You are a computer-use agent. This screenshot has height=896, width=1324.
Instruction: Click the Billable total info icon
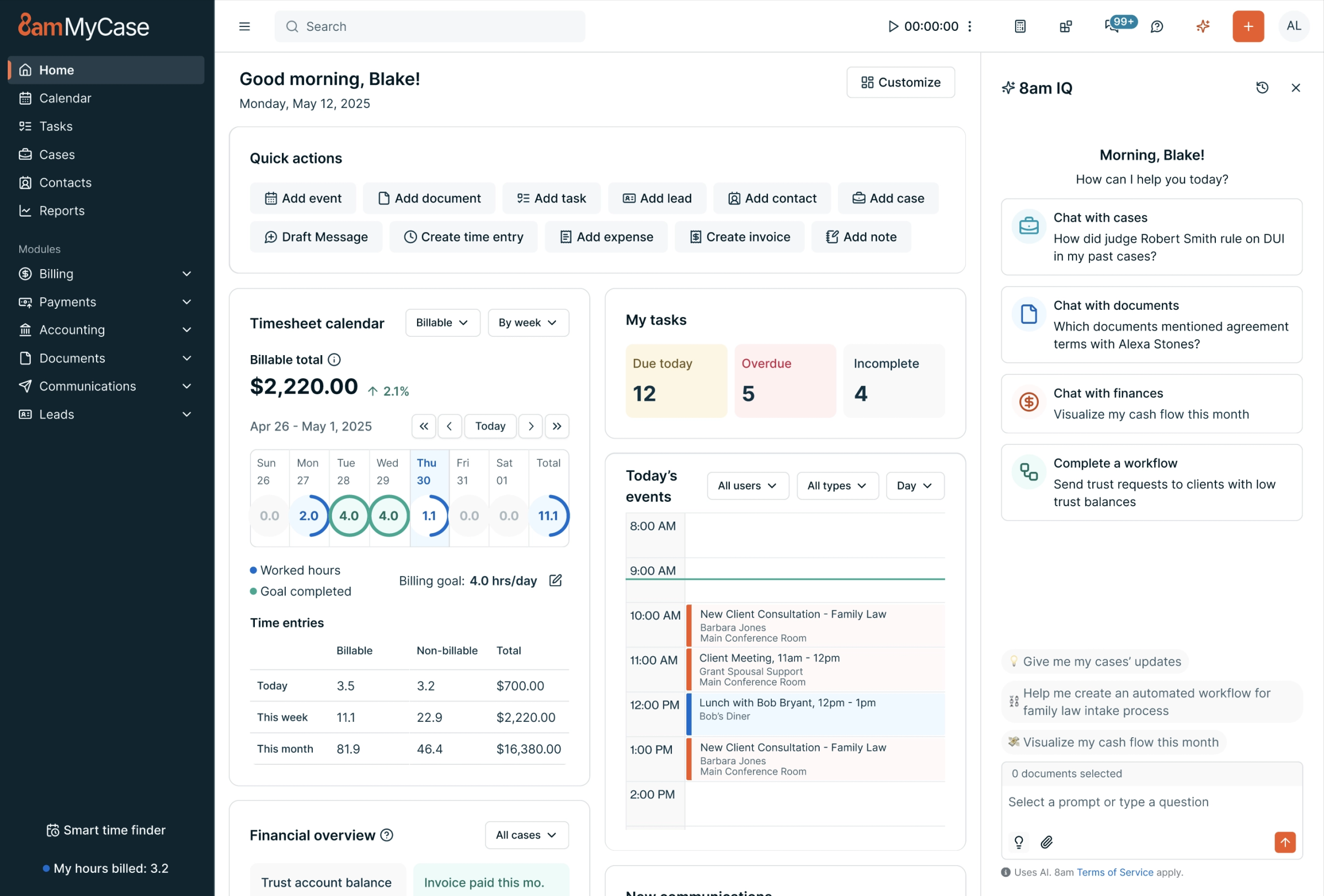334,360
